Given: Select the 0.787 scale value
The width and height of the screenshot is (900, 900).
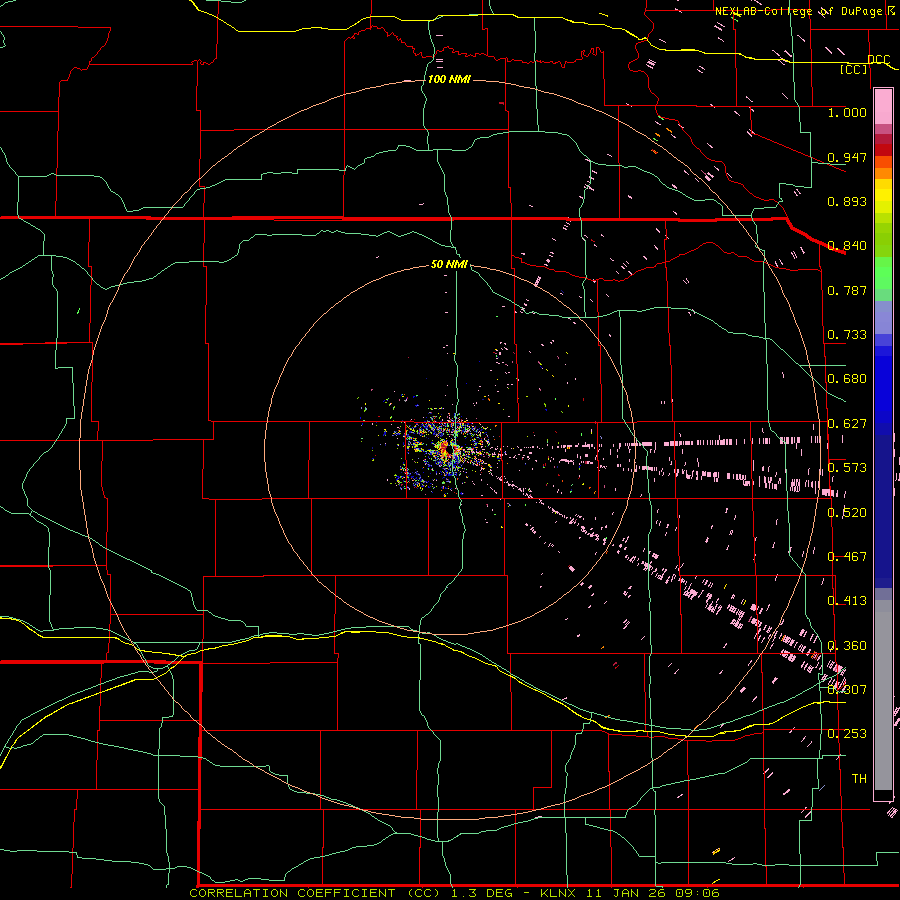Looking at the screenshot, I should pos(847,290).
